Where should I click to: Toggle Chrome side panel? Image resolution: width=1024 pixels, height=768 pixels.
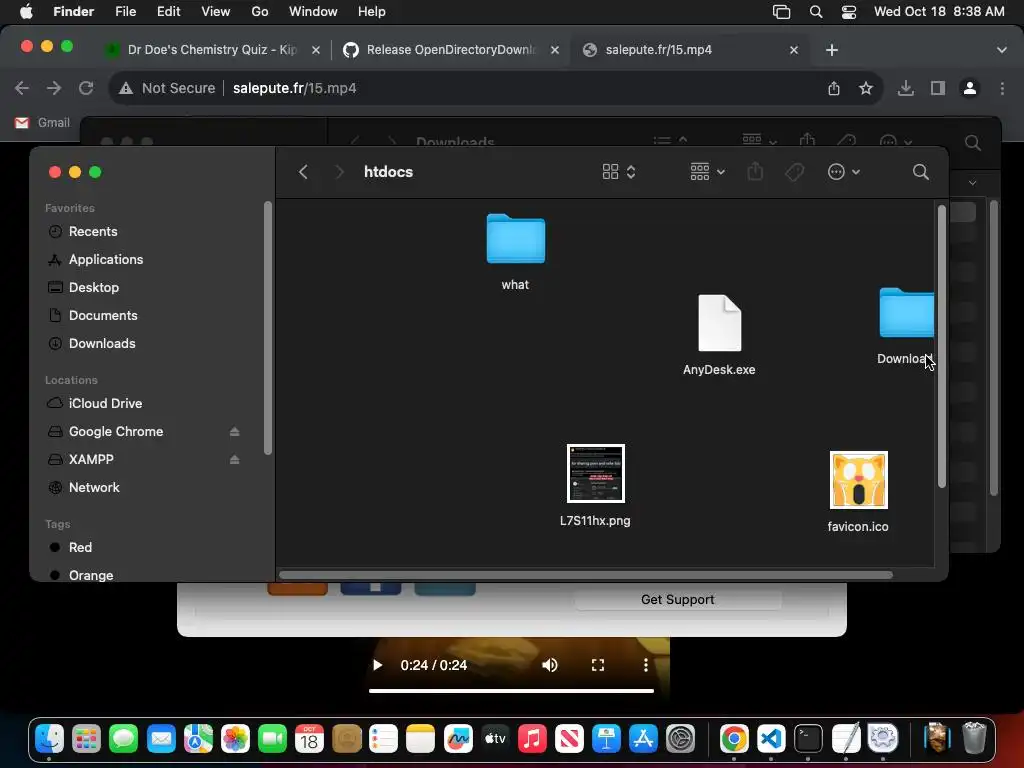tap(938, 88)
